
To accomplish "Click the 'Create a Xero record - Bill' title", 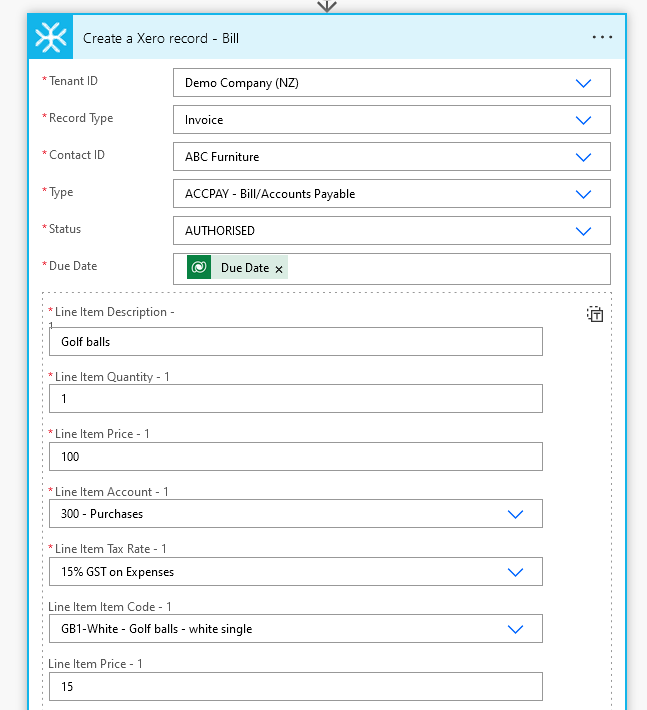I will pyautogui.click(x=161, y=38).
